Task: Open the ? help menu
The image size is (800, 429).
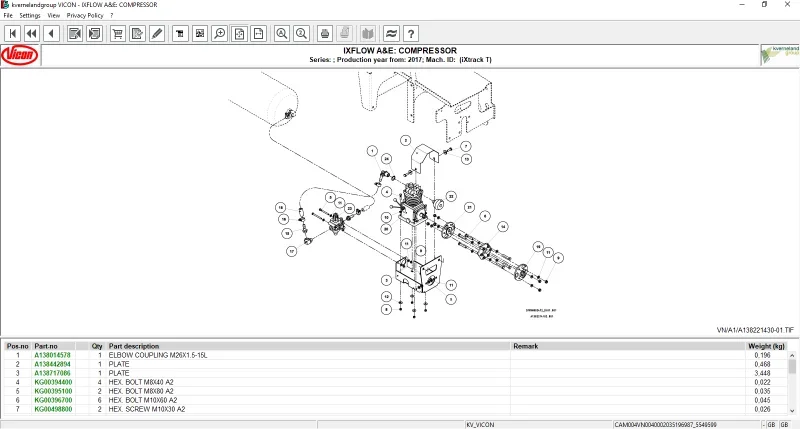Action: click(x=111, y=15)
